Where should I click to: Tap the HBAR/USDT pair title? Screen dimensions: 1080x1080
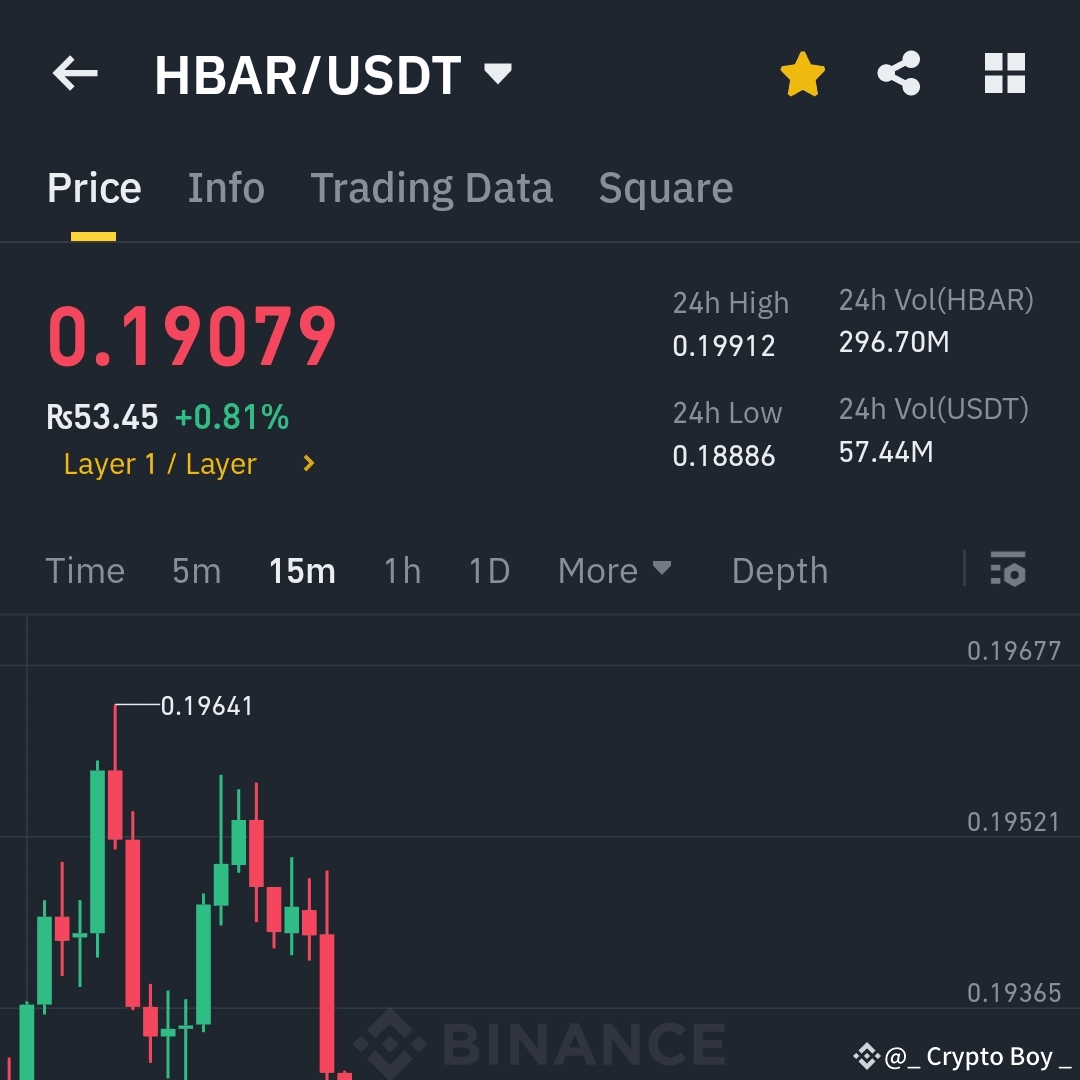pyautogui.click(x=308, y=74)
